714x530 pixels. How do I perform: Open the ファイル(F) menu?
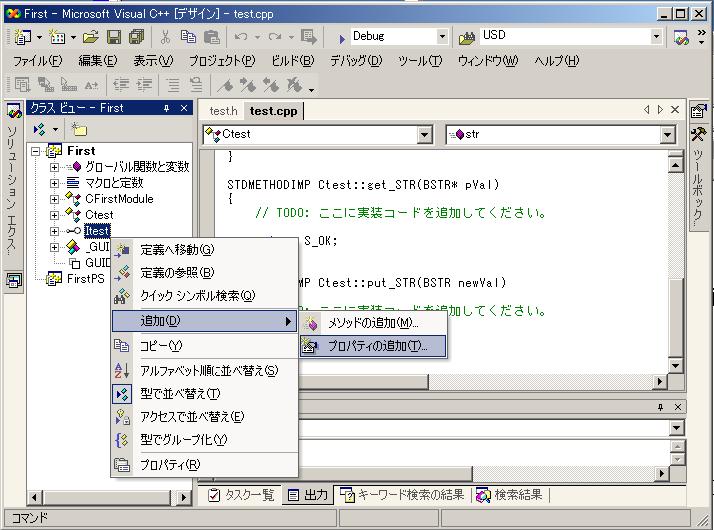[37, 61]
